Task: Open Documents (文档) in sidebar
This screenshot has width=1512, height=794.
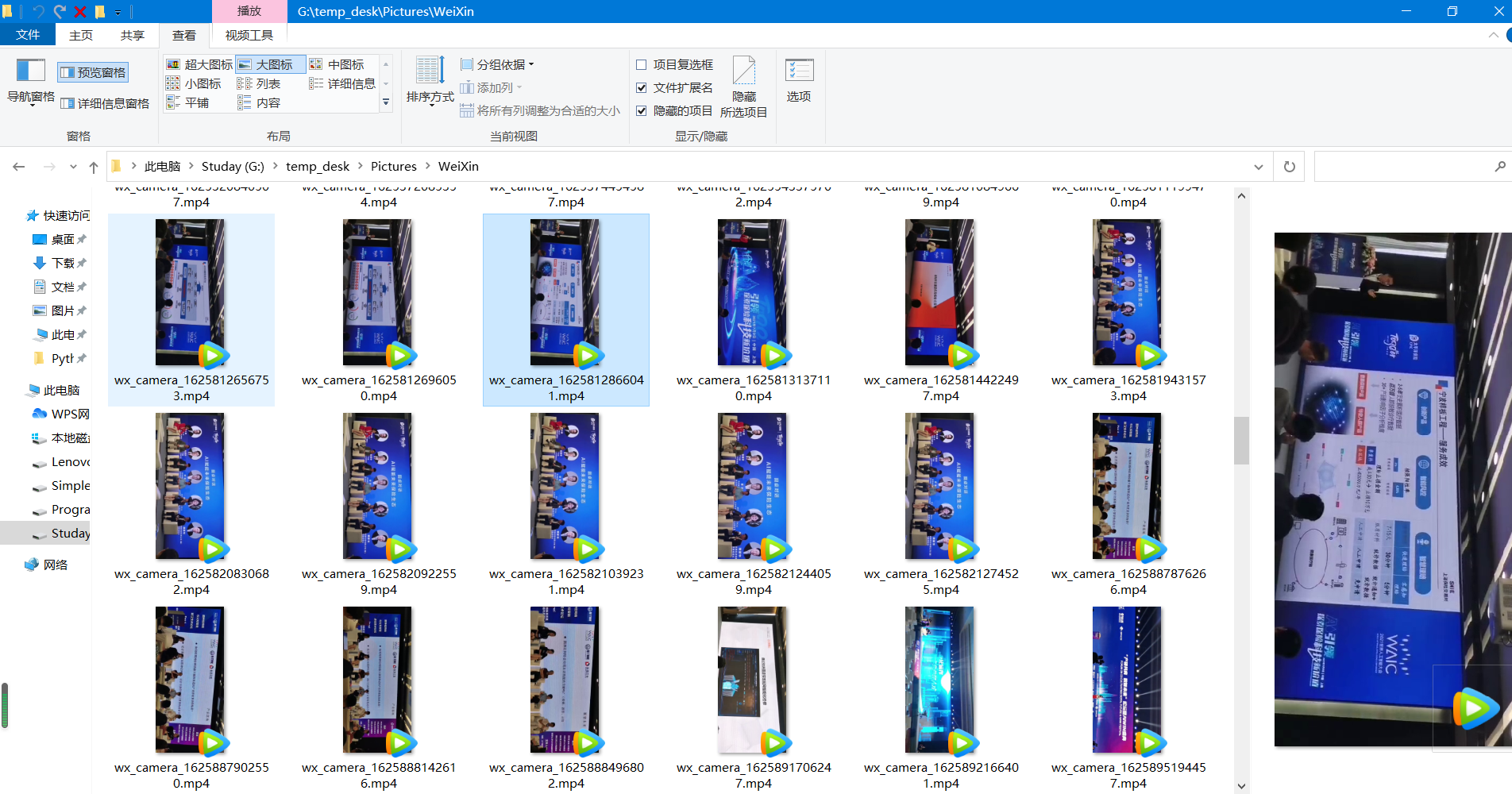Action: click(59, 287)
